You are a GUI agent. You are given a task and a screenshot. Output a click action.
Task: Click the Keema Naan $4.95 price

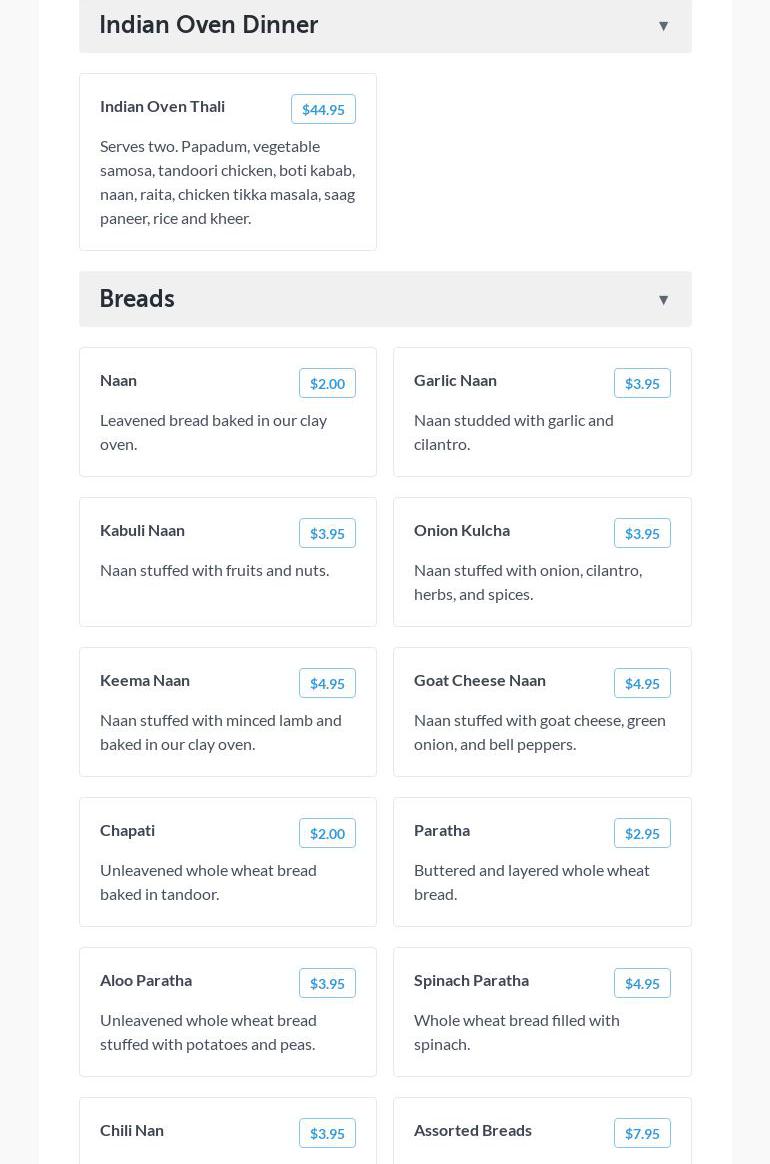(x=327, y=683)
